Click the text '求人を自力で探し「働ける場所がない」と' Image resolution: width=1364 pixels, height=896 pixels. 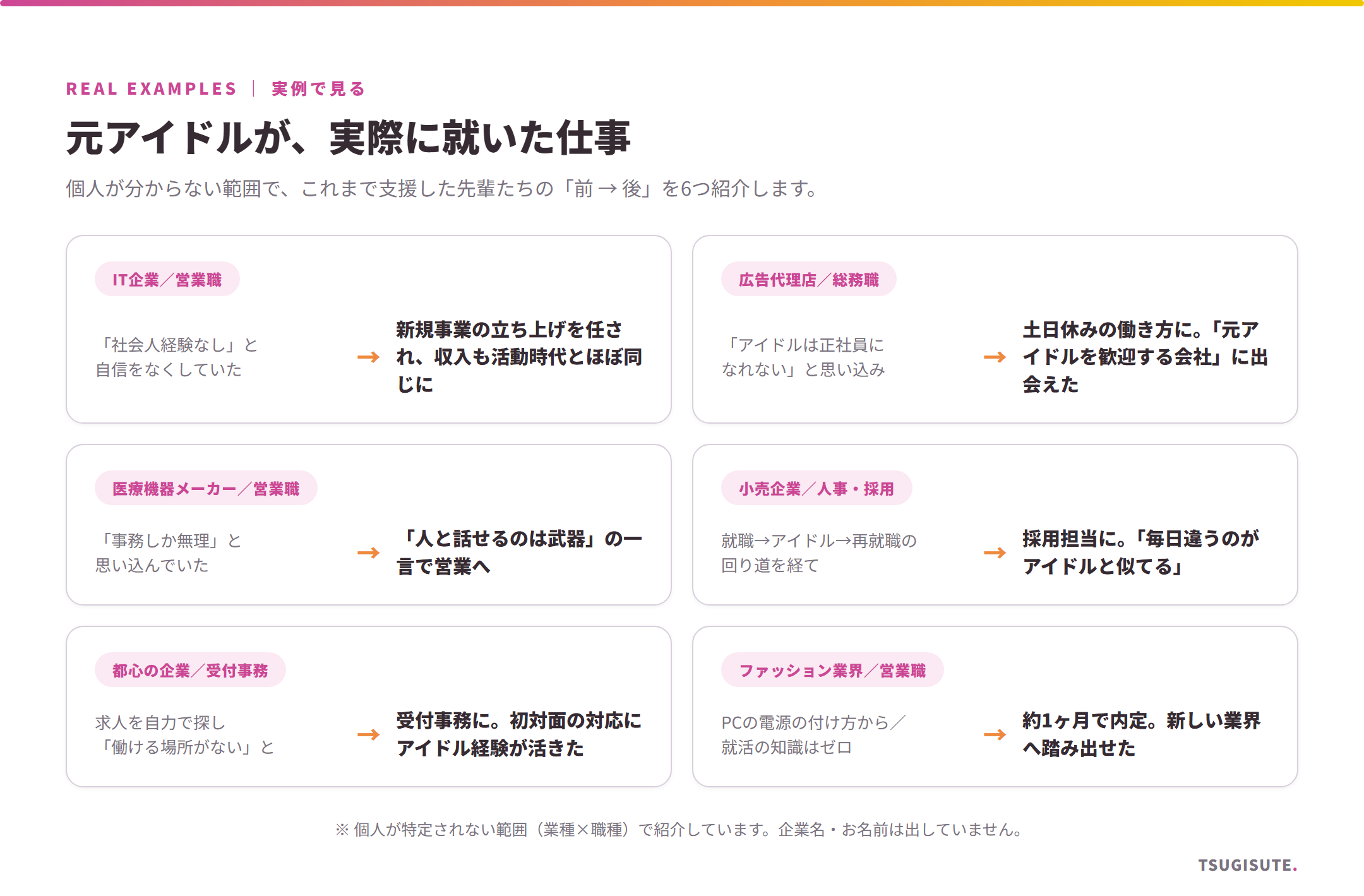click(185, 734)
